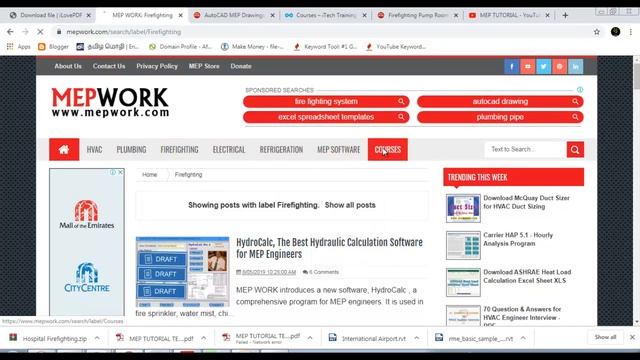Close the left advertisement

120,172
